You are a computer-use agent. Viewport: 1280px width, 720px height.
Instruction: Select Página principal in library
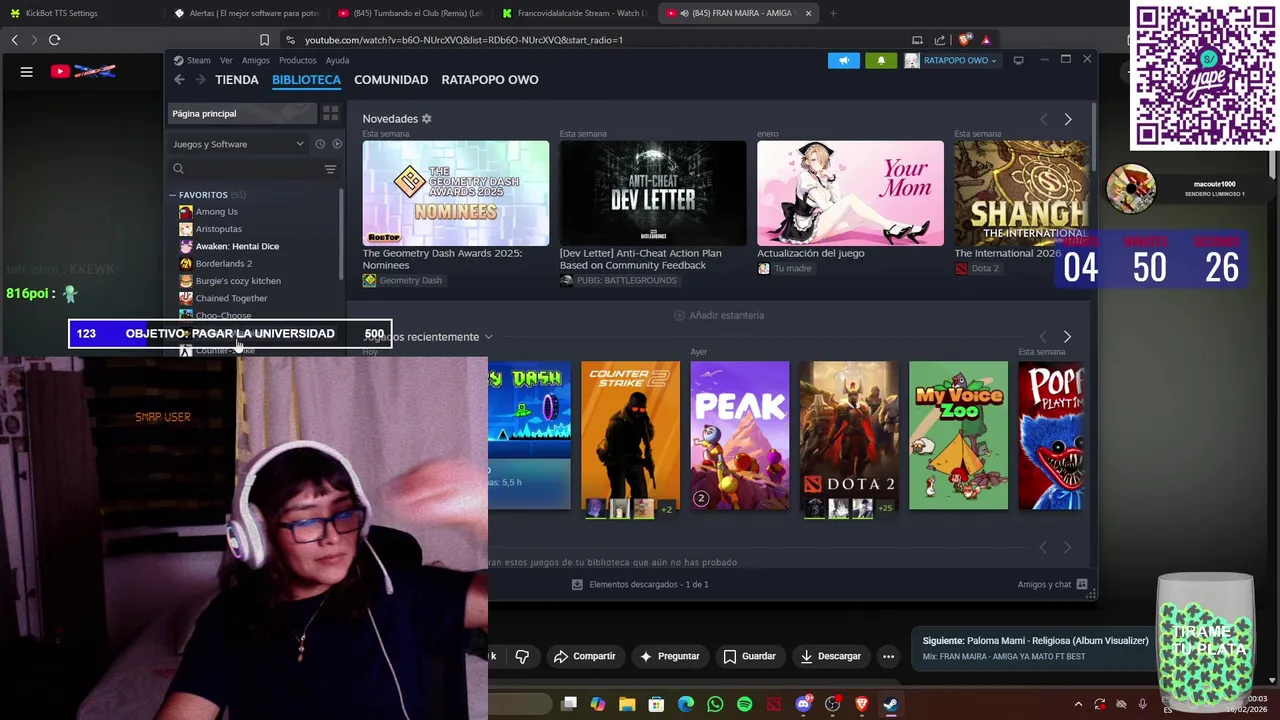coord(242,114)
